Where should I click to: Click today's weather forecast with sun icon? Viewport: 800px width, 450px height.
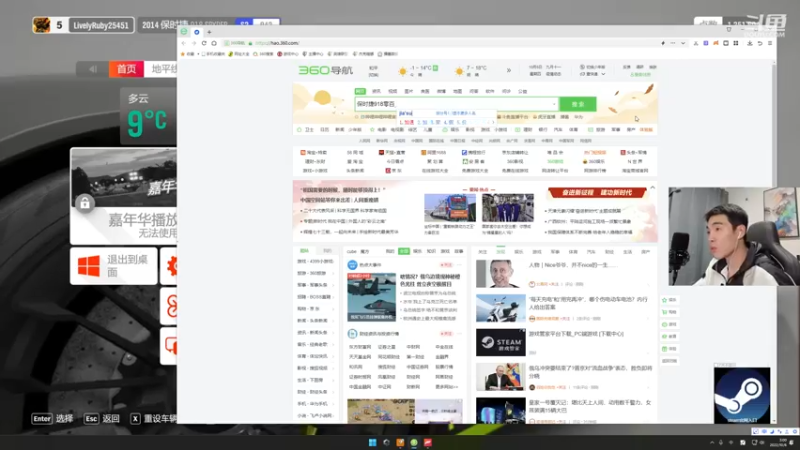418,70
